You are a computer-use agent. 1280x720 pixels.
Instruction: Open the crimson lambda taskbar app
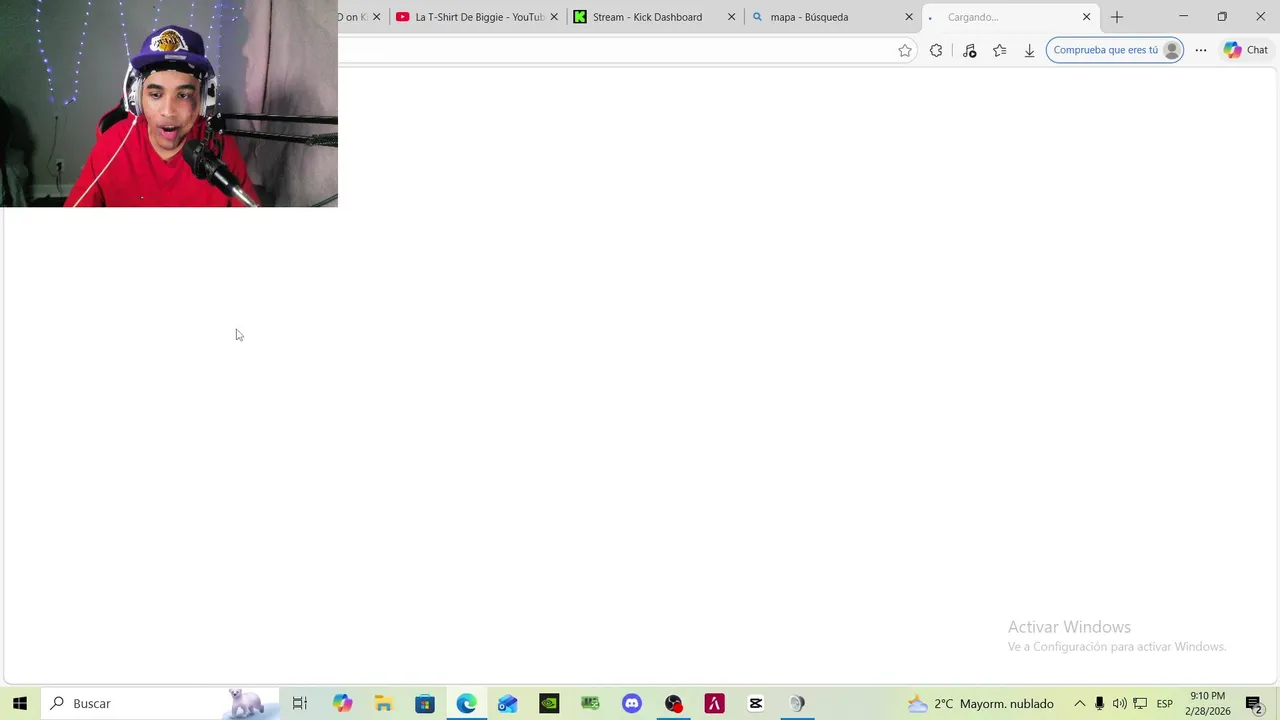point(714,703)
